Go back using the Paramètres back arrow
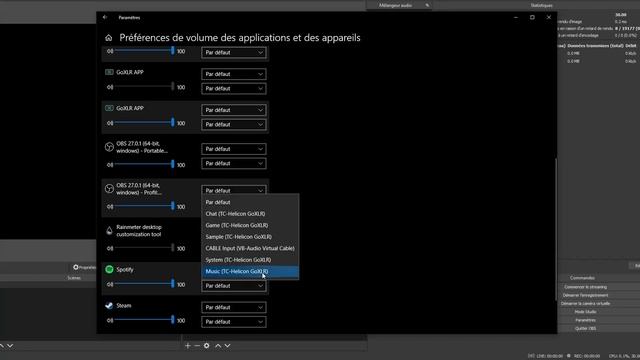The image size is (640, 360). tap(105, 17)
